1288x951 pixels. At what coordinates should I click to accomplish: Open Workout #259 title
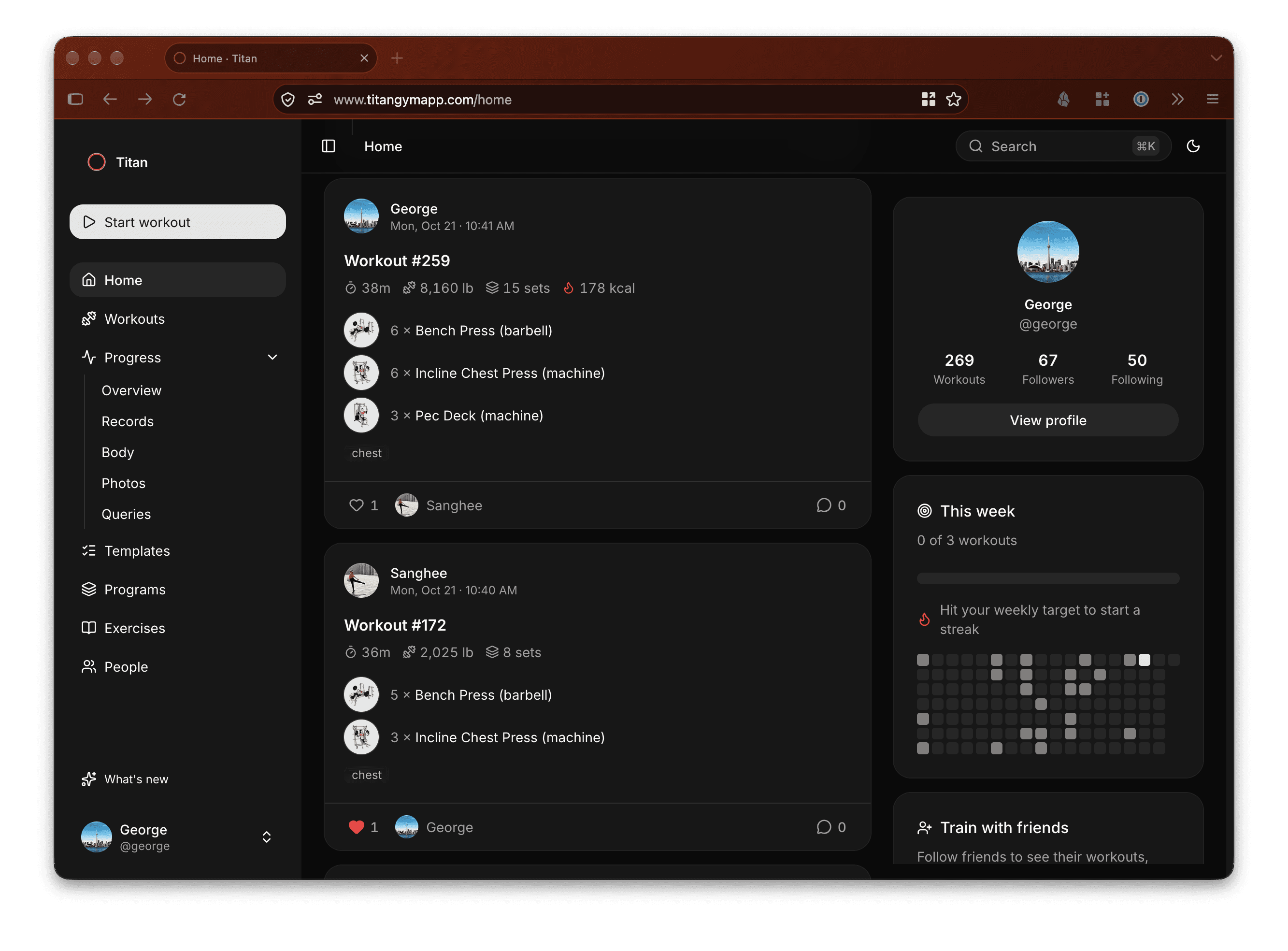click(x=397, y=261)
